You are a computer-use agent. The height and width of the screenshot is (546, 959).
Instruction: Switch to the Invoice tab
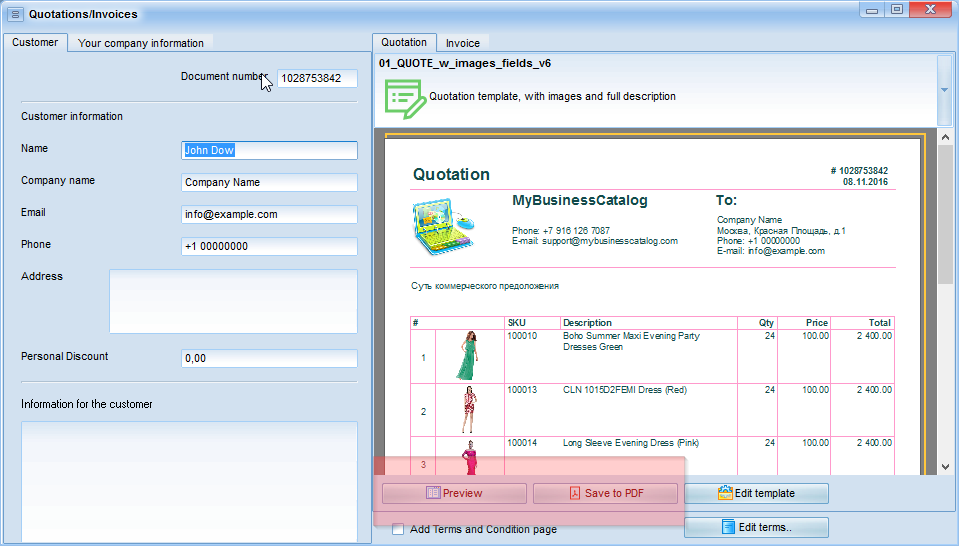pos(462,43)
